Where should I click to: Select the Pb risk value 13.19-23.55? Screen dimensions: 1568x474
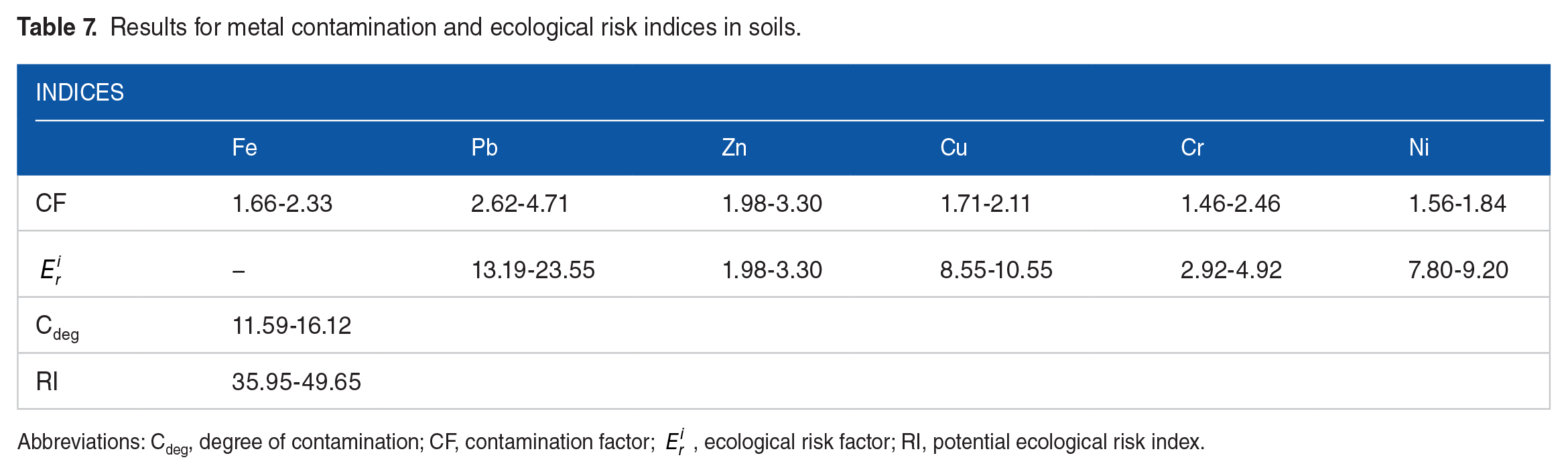[x=533, y=270]
